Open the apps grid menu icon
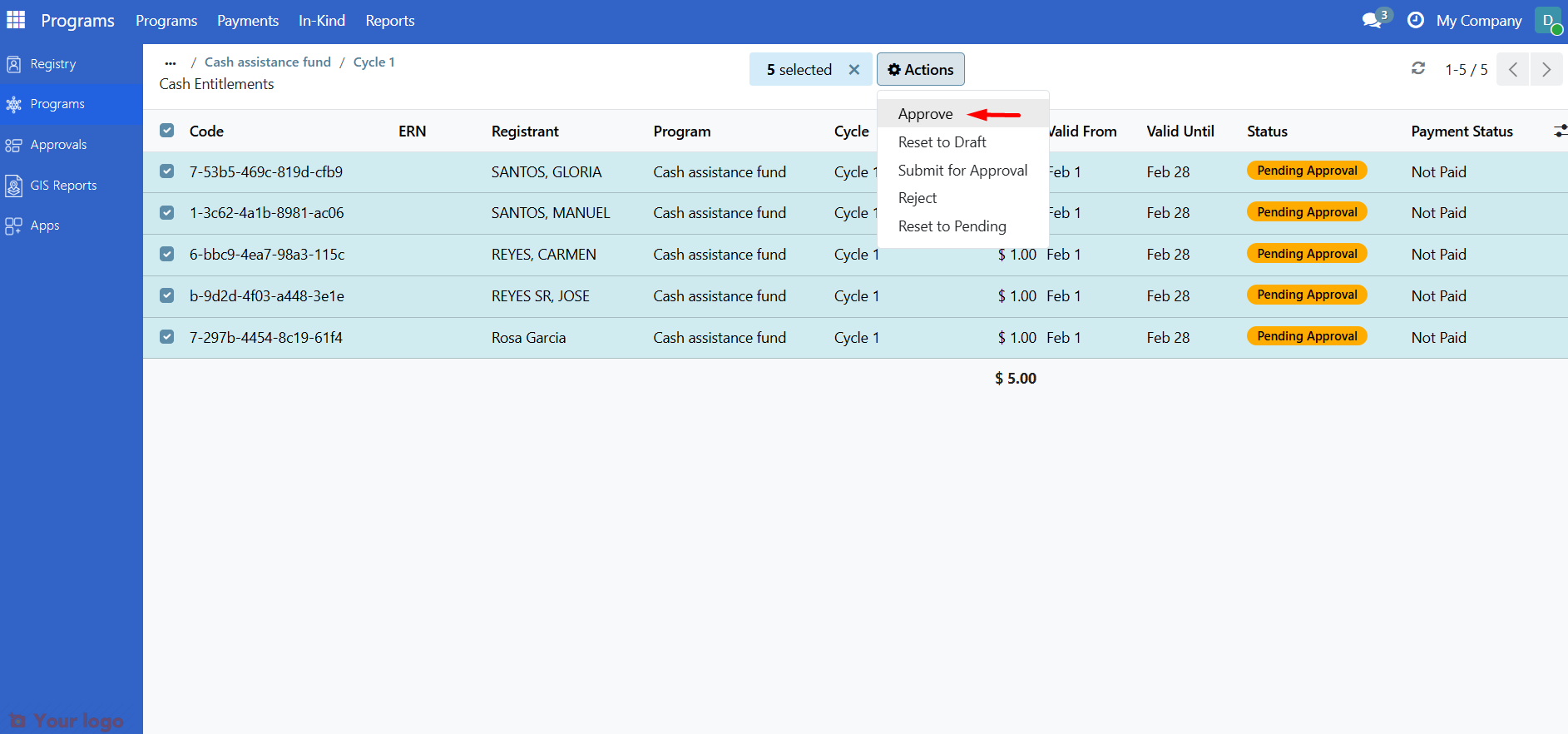Screen dimensions: 1568x734 pyautogui.click(x=16, y=20)
